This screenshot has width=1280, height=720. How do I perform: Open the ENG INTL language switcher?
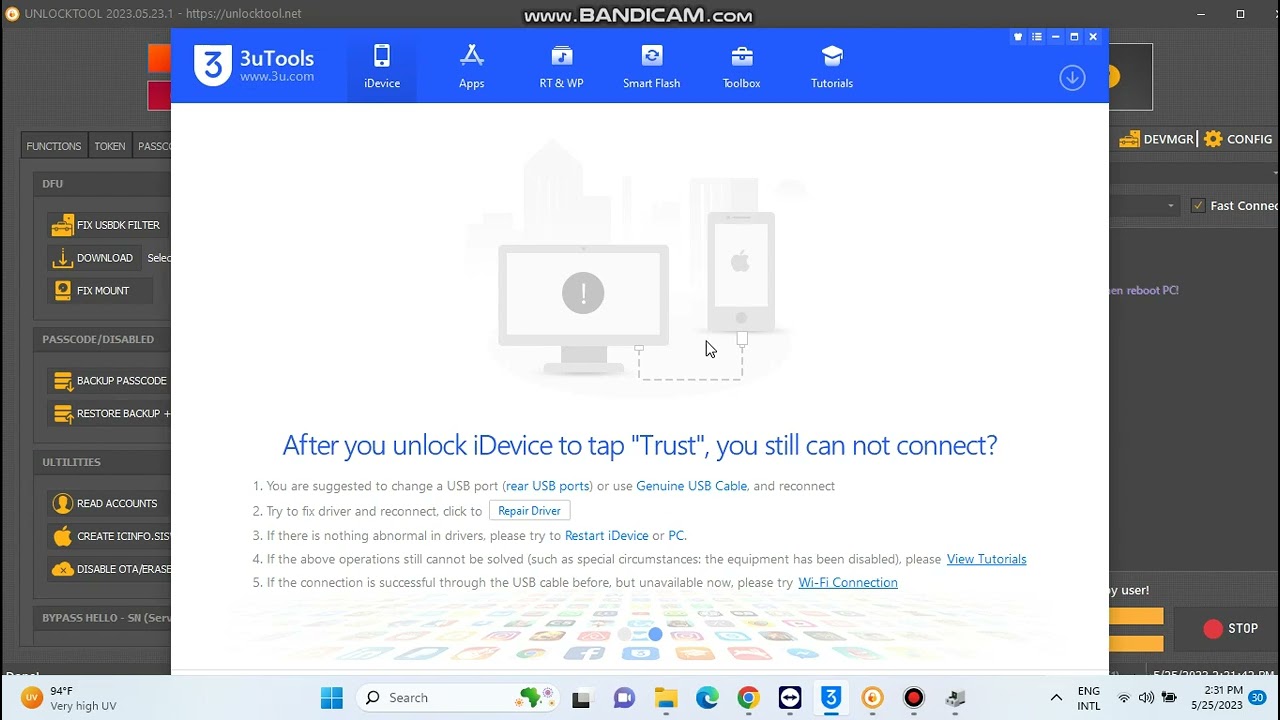pyautogui.click(x=1089, y=698)
